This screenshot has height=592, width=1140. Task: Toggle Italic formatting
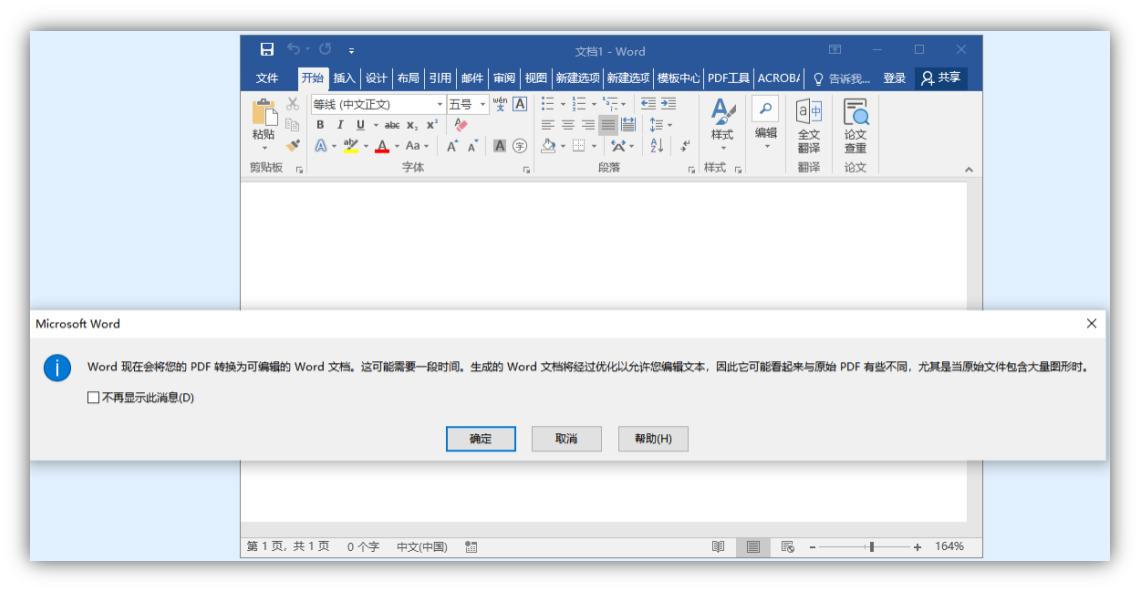[340, 125]
